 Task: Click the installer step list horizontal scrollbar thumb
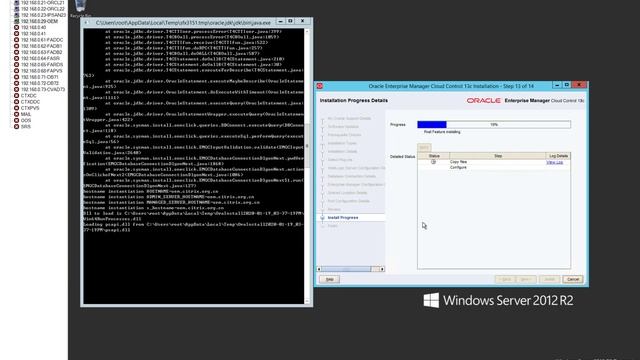click(347, 269)
